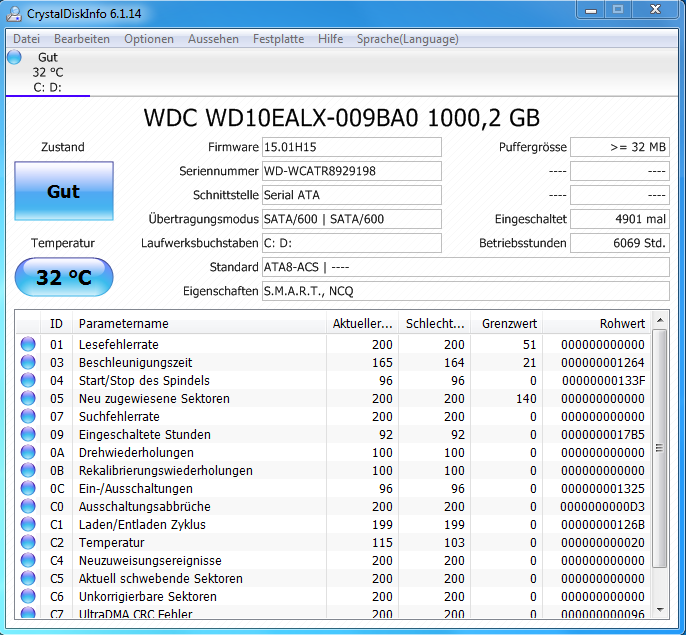Click the Schlecht... column header
This screenshot has height=635, width=686.
[x=434, y=323]
